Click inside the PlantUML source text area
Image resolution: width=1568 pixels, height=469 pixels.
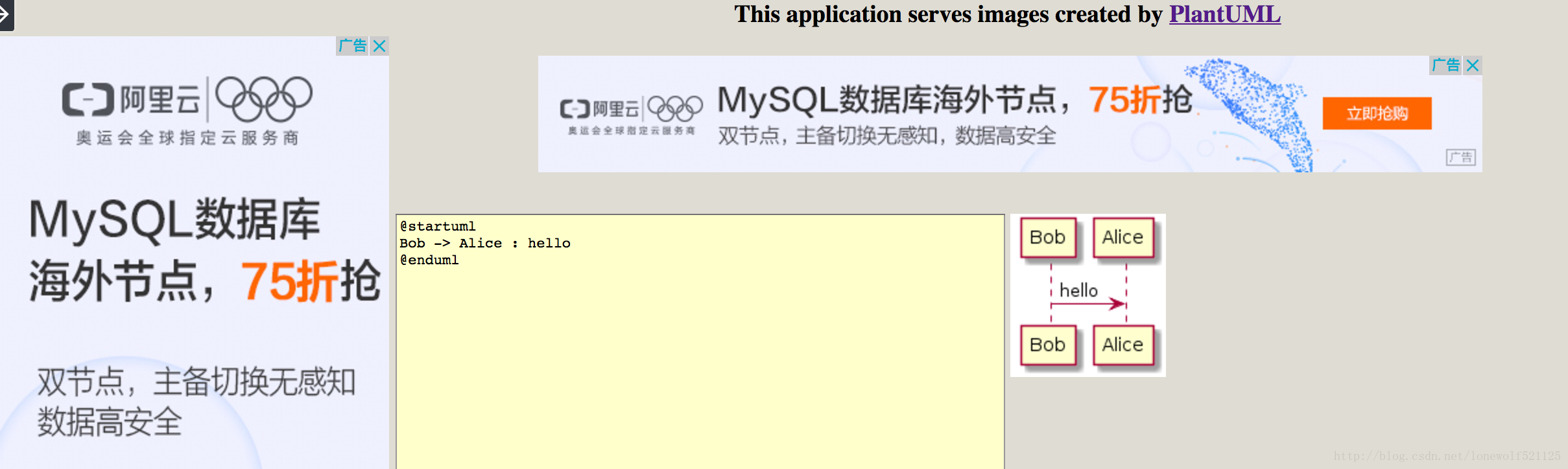point(700,341)
